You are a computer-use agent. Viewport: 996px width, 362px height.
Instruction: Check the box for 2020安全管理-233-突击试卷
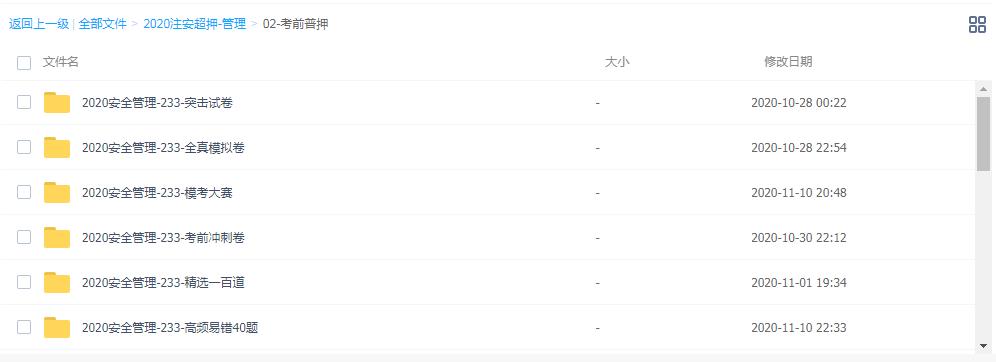point(24,102)
